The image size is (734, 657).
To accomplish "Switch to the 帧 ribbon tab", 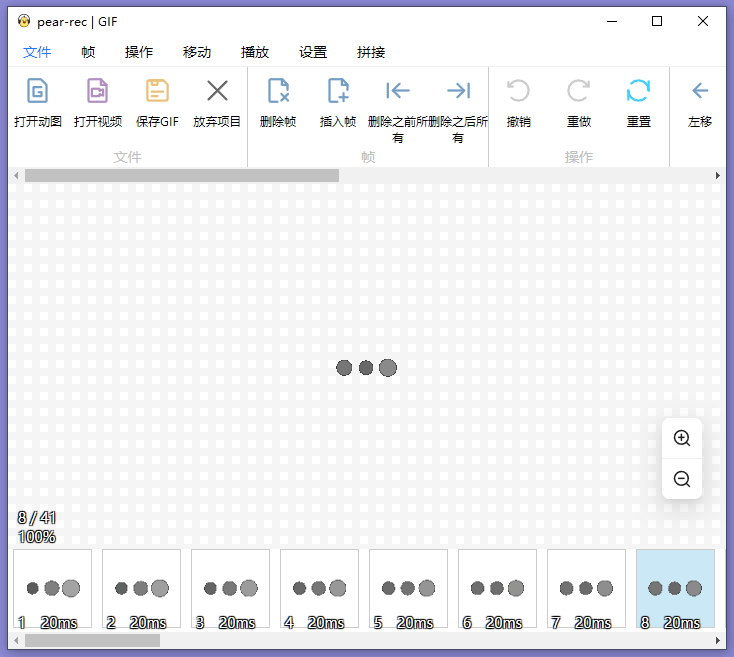I will tap(88, 52).
